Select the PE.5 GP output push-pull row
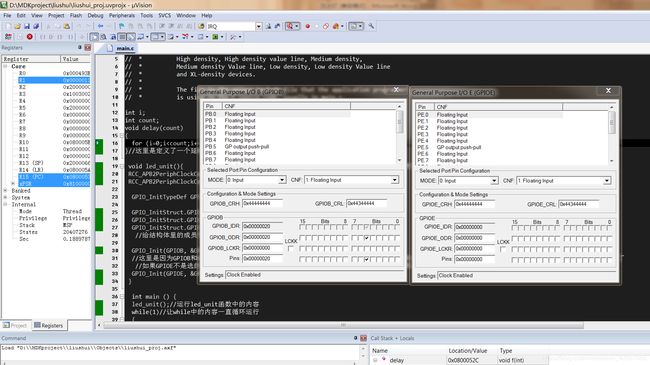The height and width of the screenshot is (365, 650). (489, 148)
